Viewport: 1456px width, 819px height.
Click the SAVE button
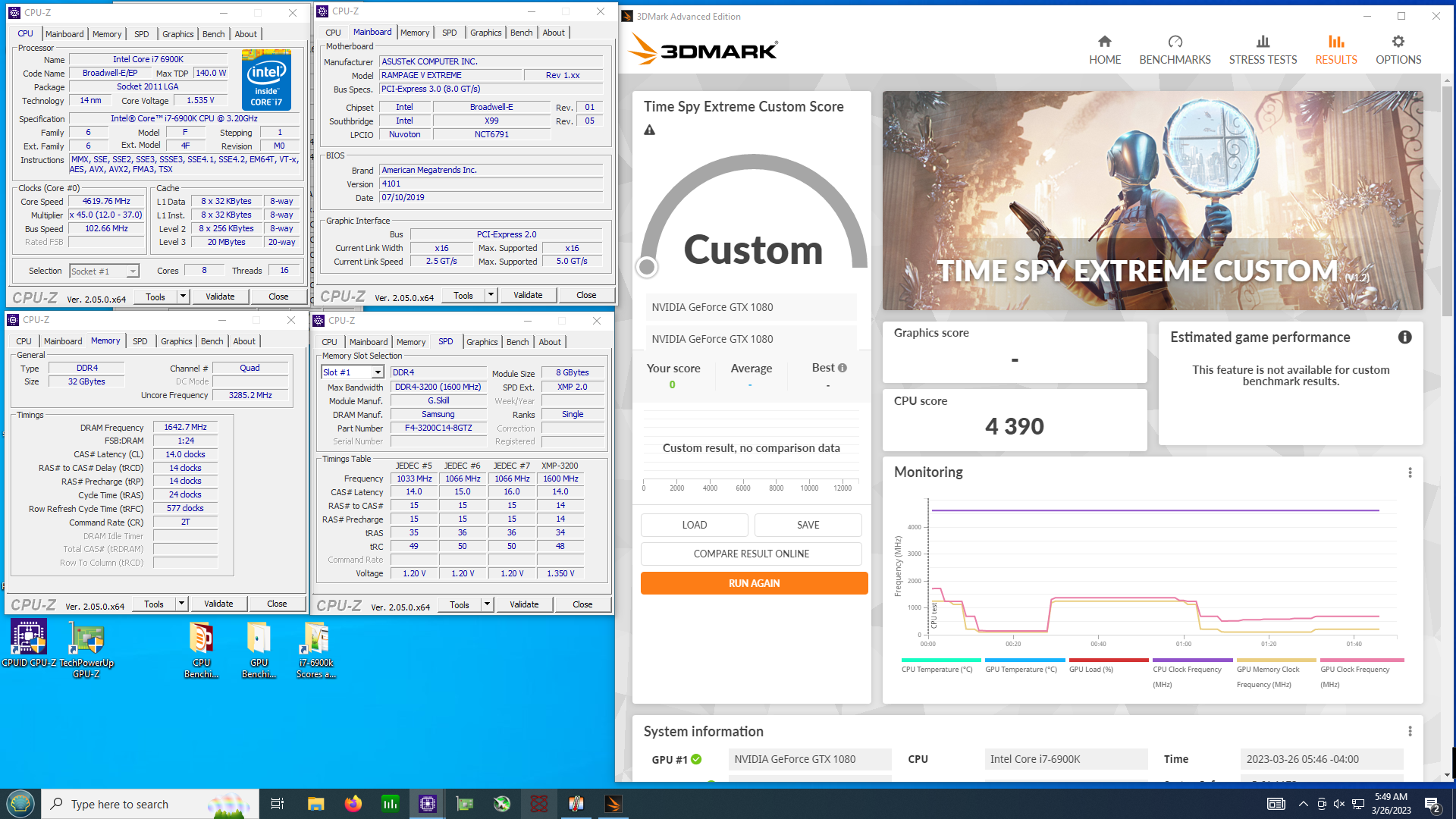808,525
